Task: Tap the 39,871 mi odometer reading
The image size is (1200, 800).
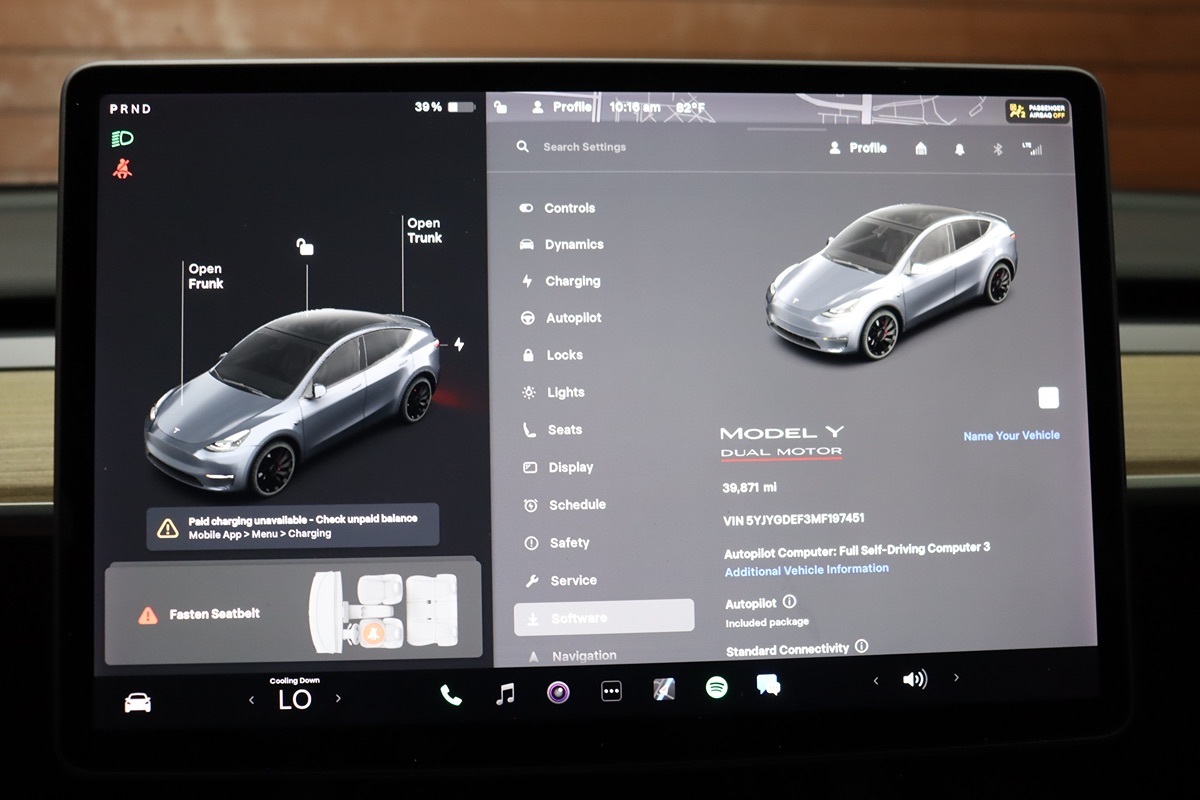Action: [749, 488]
